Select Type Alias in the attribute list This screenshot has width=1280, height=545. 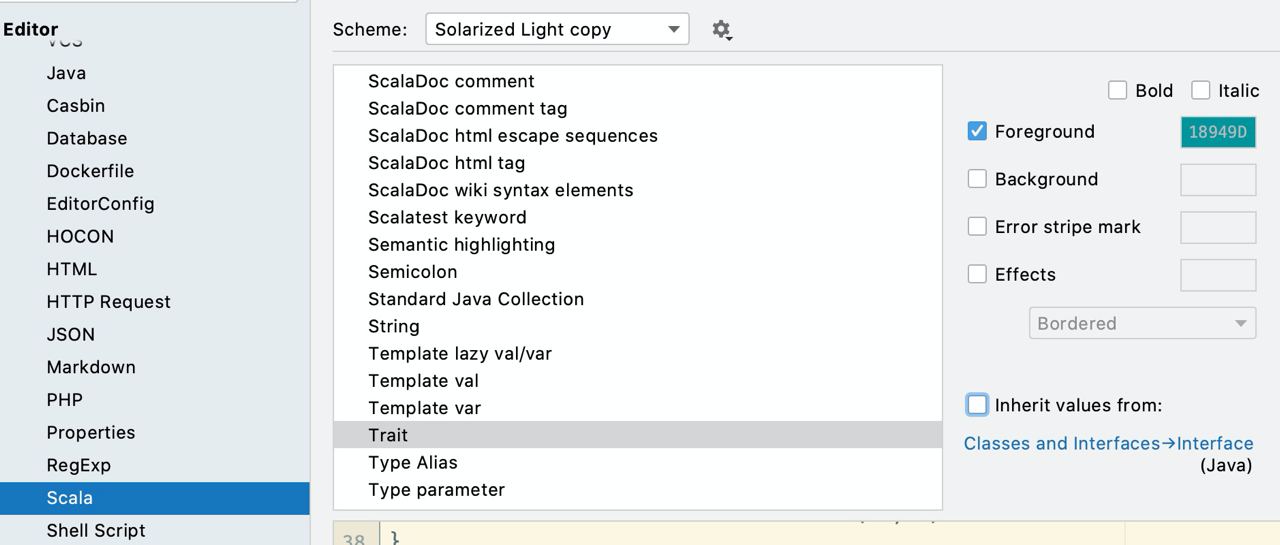(x=638, y=462)
